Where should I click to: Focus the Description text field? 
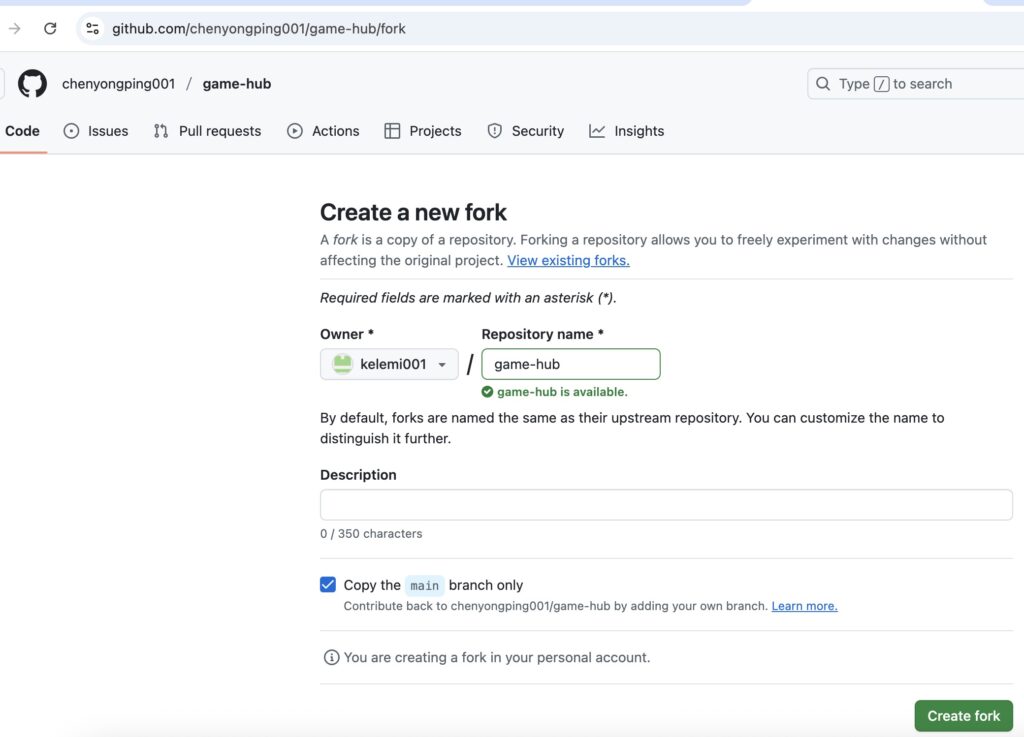[x=666, y=505]
